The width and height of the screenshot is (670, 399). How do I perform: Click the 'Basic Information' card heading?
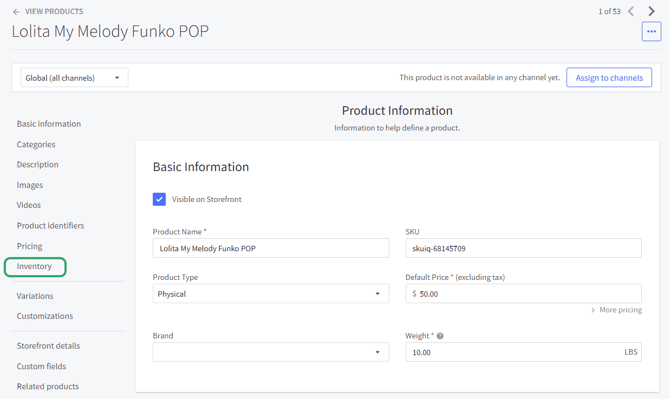(x=201, y=167)
